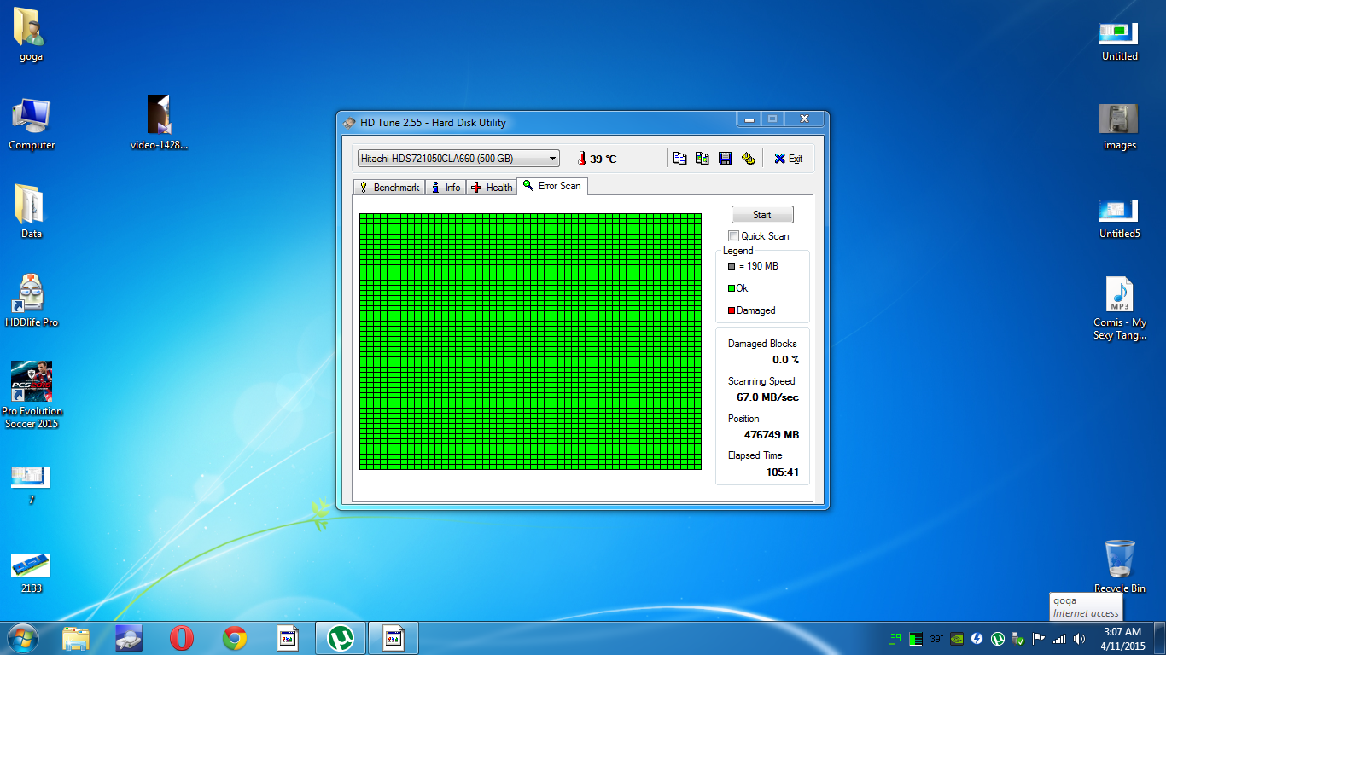Click the red Damaged legend swatch
This screenshot has height=768, width=1366.
pos(732,311)
